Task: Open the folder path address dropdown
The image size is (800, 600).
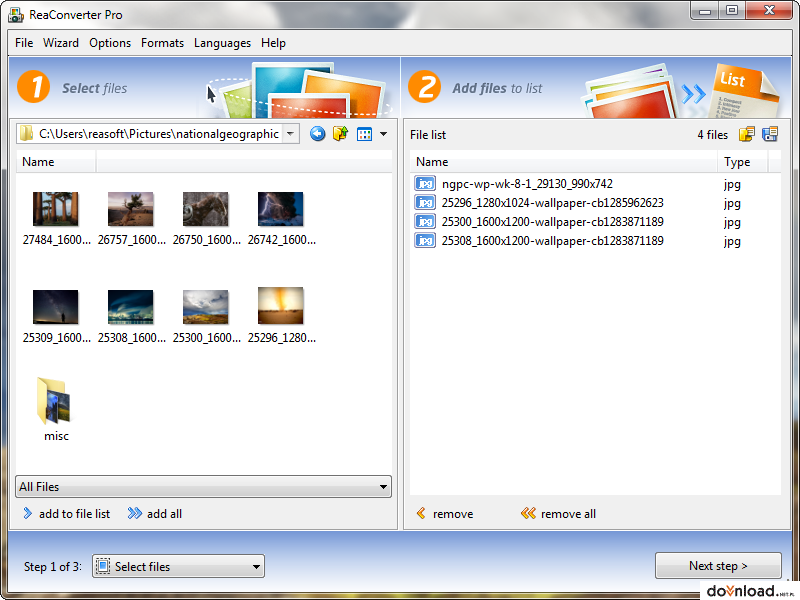Action: click(290, 131)
